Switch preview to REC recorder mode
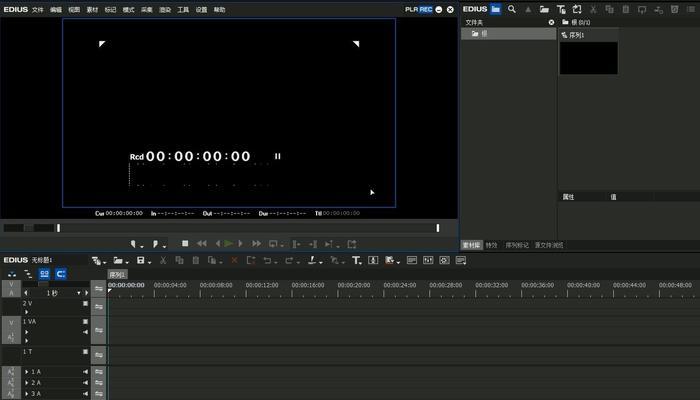 click(425, 9)
